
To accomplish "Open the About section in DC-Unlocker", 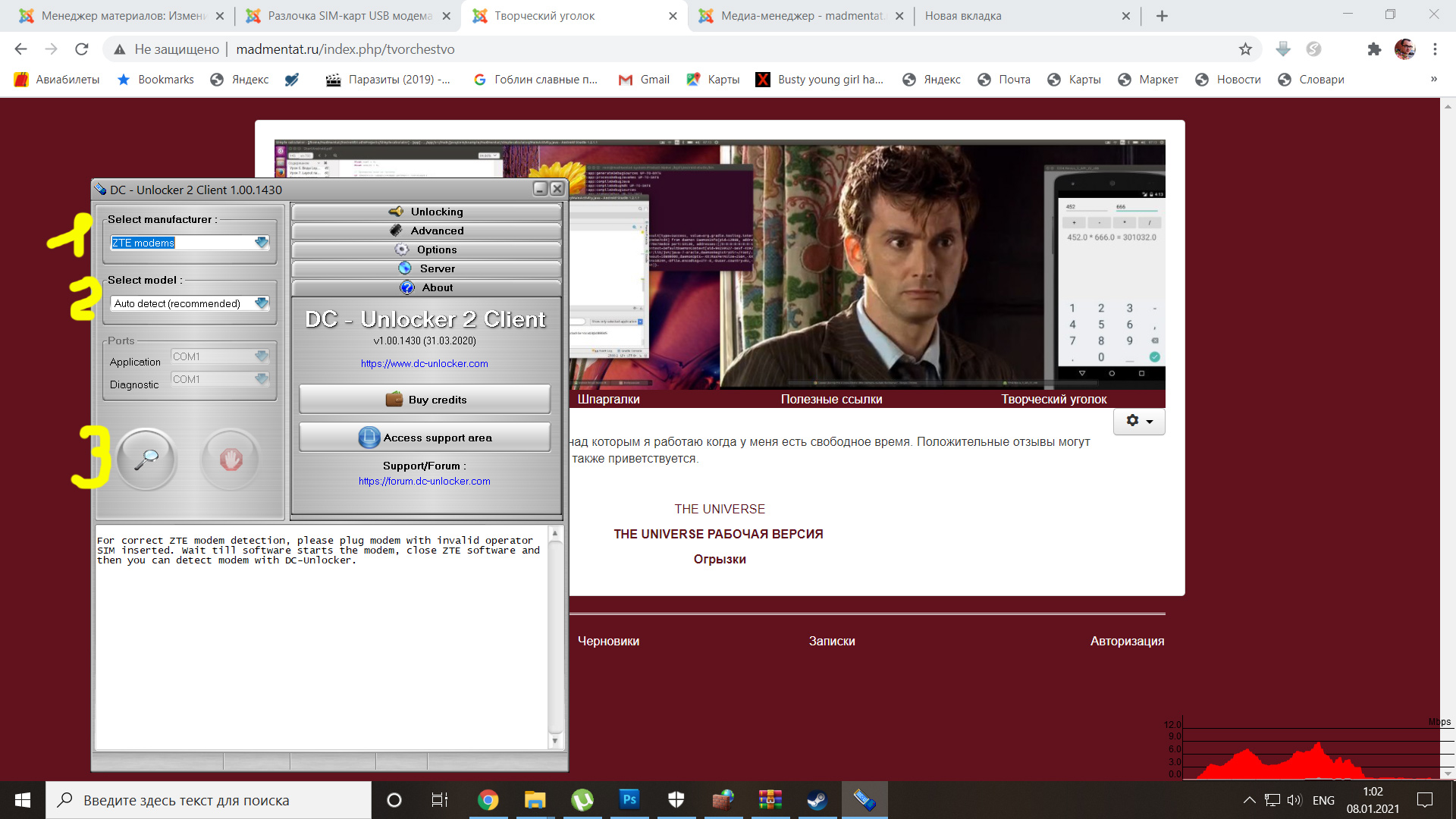I will 426,287.
